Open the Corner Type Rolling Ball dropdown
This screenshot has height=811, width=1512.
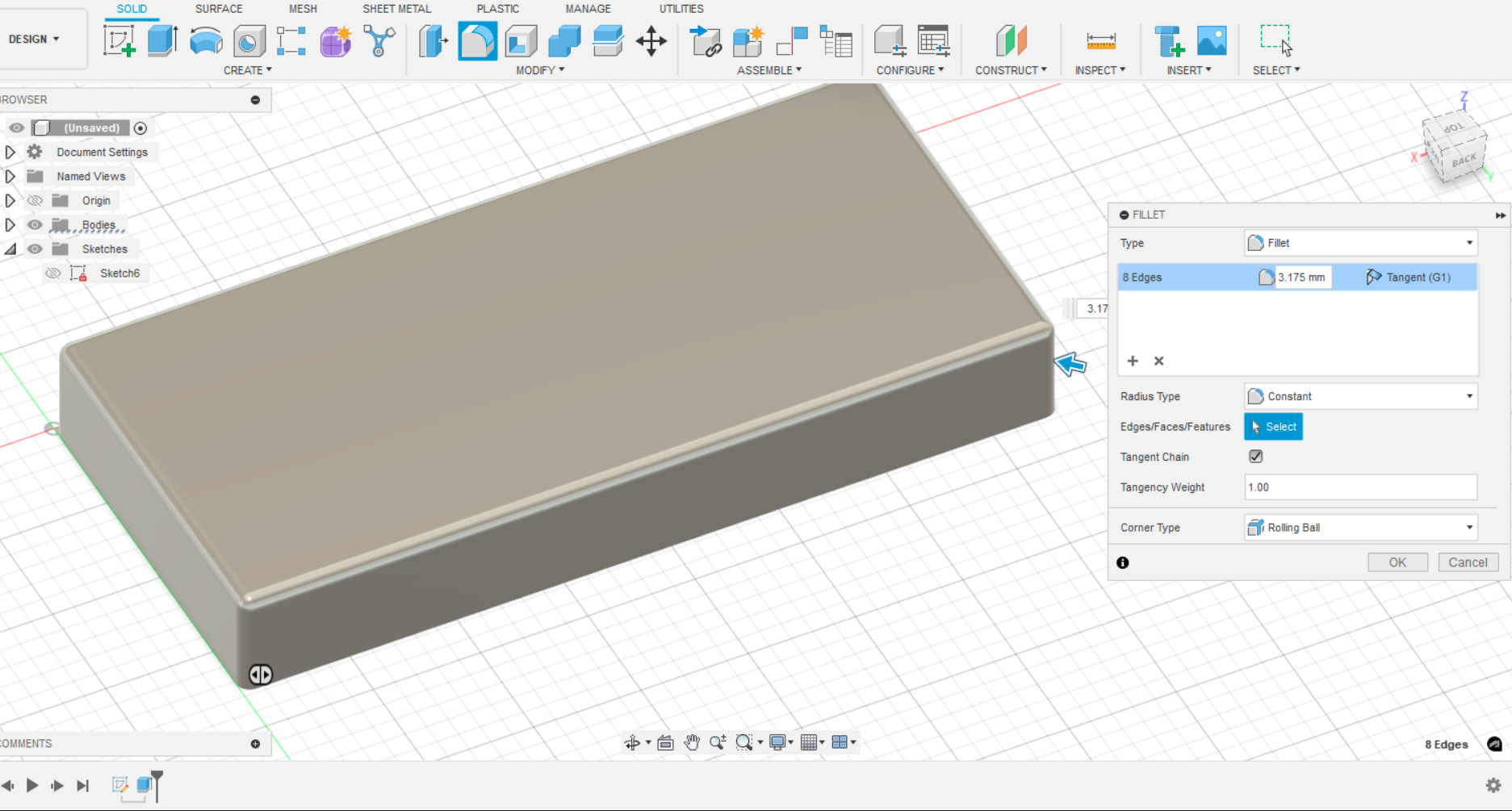point(1360,528)
